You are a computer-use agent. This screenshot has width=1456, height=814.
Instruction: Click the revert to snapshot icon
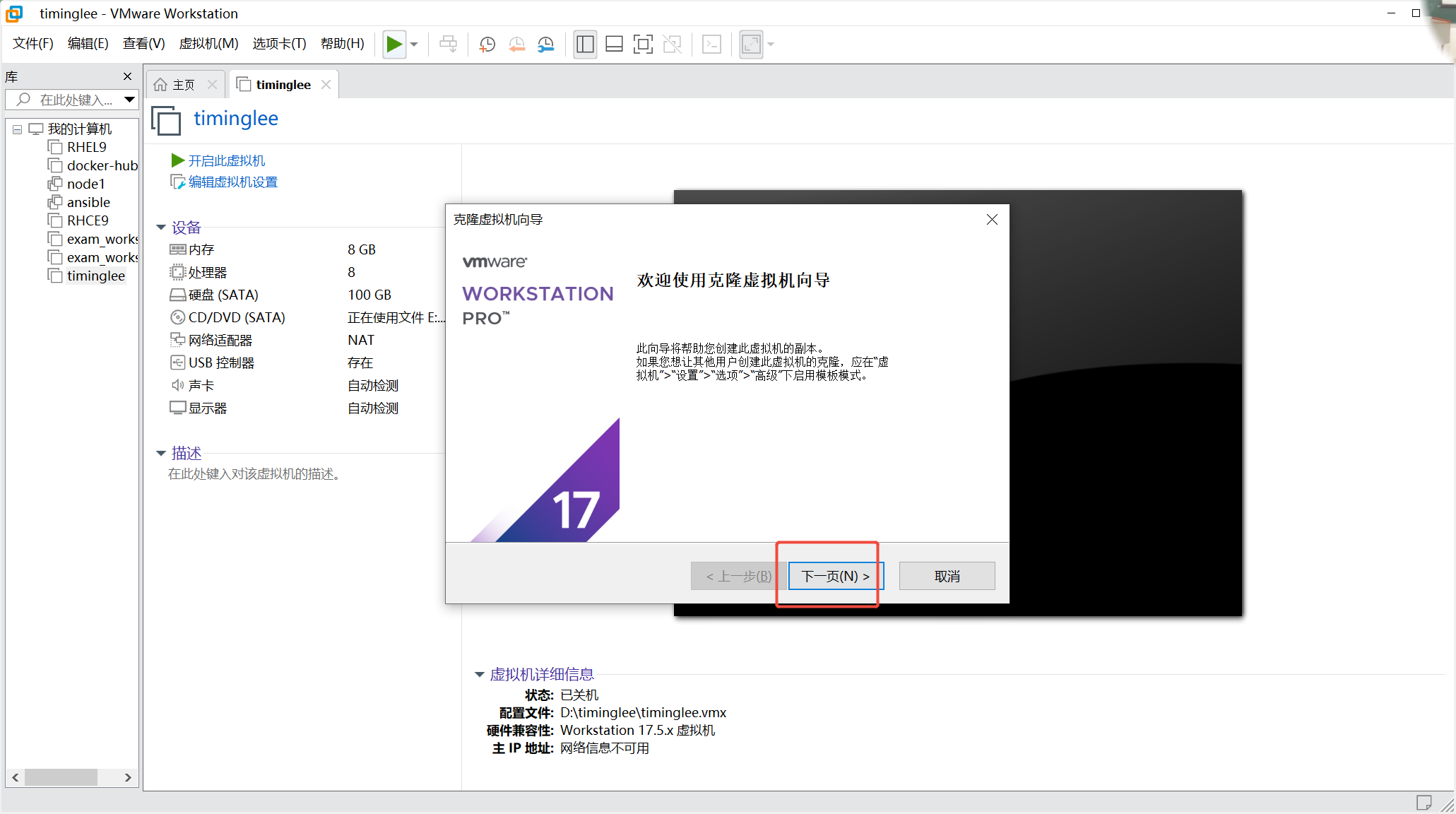coord(516,45)
